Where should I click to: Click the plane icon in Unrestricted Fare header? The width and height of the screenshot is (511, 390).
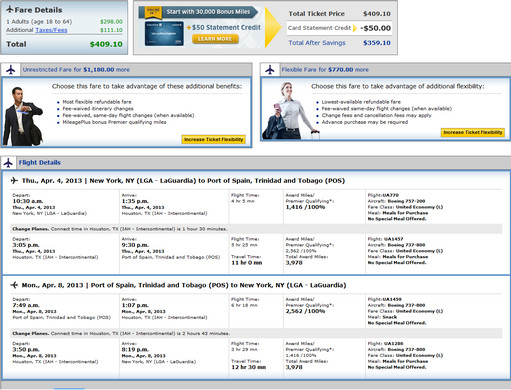click(11, 70)
